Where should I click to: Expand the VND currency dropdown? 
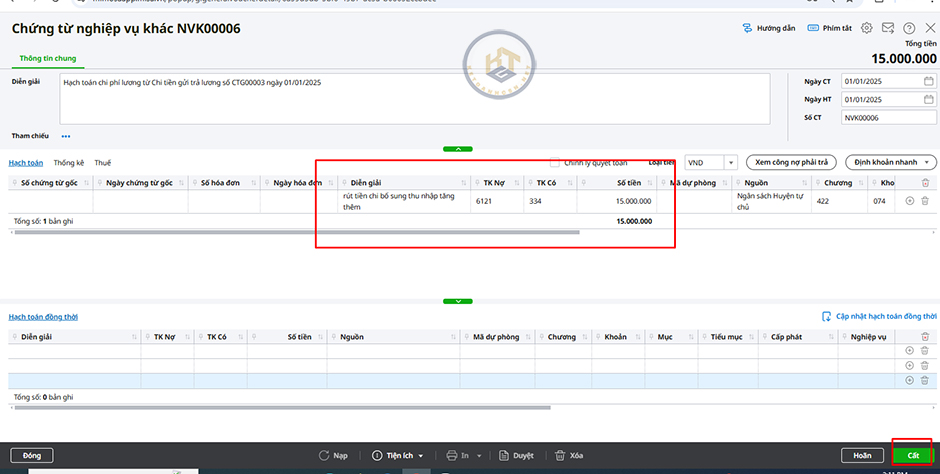[x=731, y=162]
